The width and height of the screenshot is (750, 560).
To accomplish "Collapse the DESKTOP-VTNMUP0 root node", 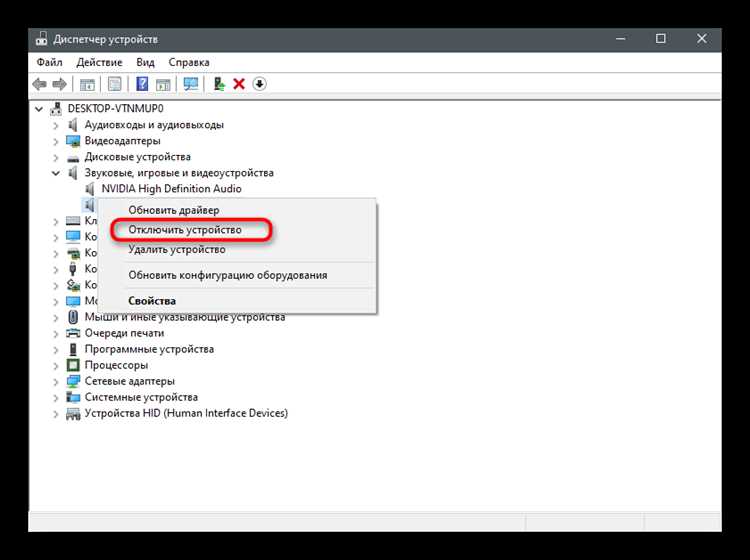I will [39, 110].
